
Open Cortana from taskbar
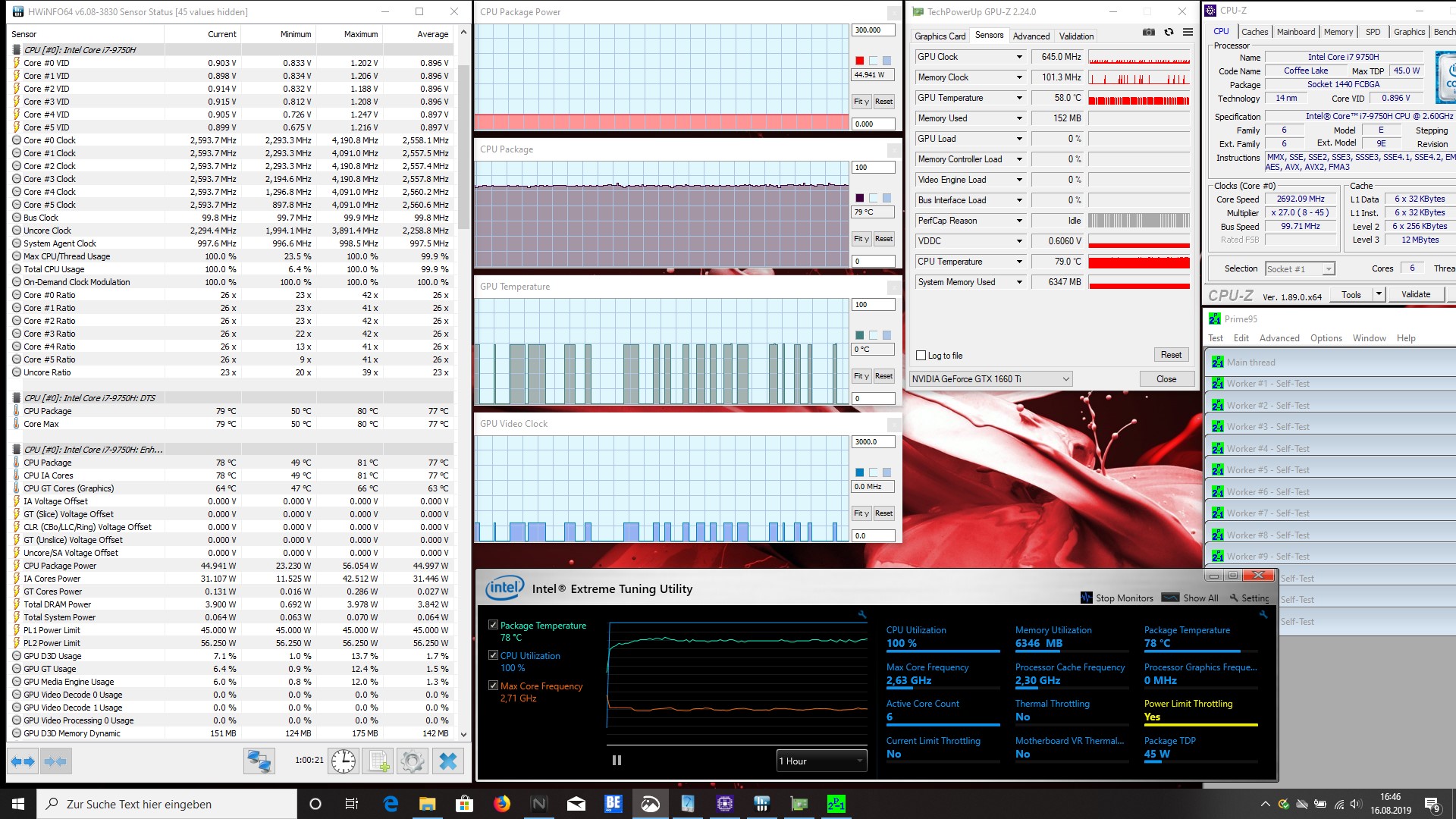point(315,804)
